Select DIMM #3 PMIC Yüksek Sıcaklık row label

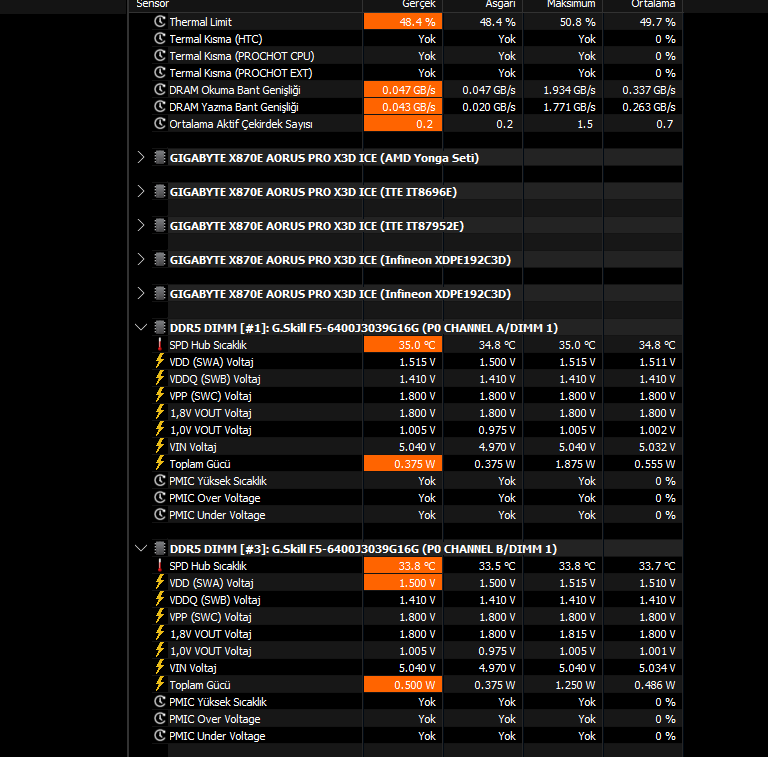pyautogui.click(x=218, y=702)
